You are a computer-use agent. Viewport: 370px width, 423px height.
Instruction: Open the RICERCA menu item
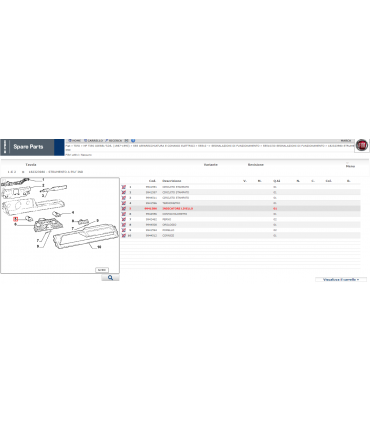(114, 141)
